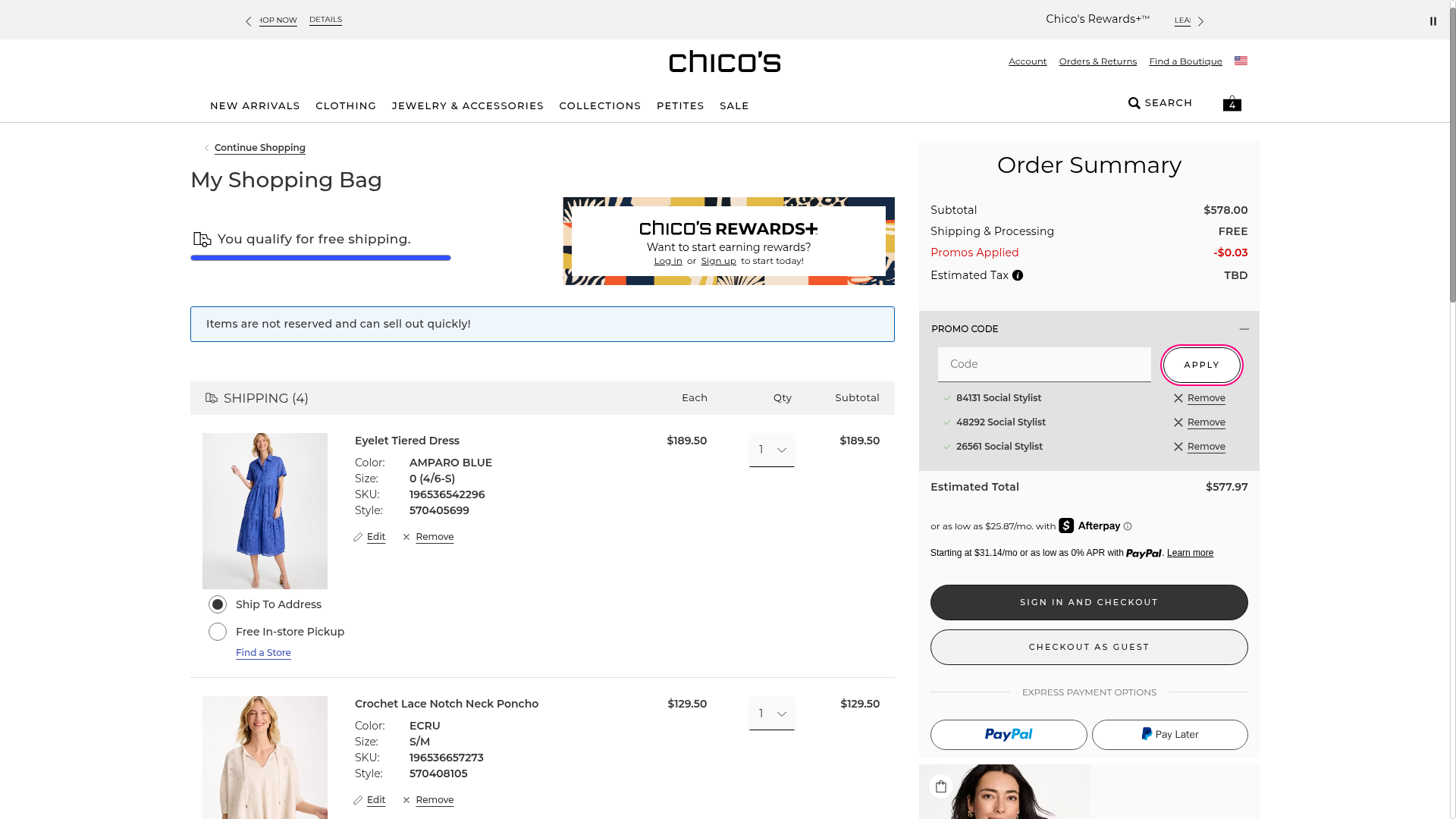Click the US flag country selector
This screenshot has width=1456, height=819.
tap(1241, 61)
